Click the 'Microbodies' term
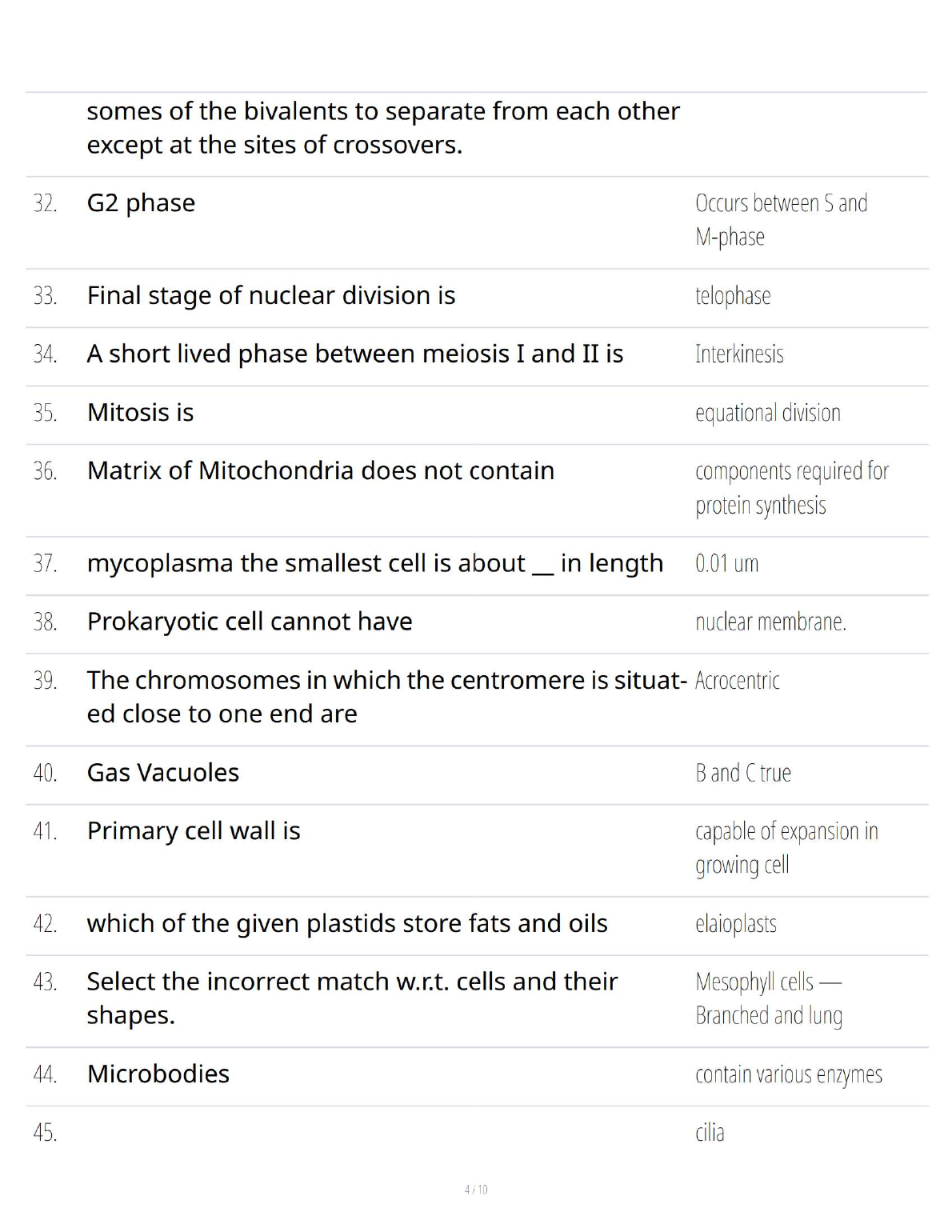The height and width of the screenshot is (1232, 952). (158, 1074)
